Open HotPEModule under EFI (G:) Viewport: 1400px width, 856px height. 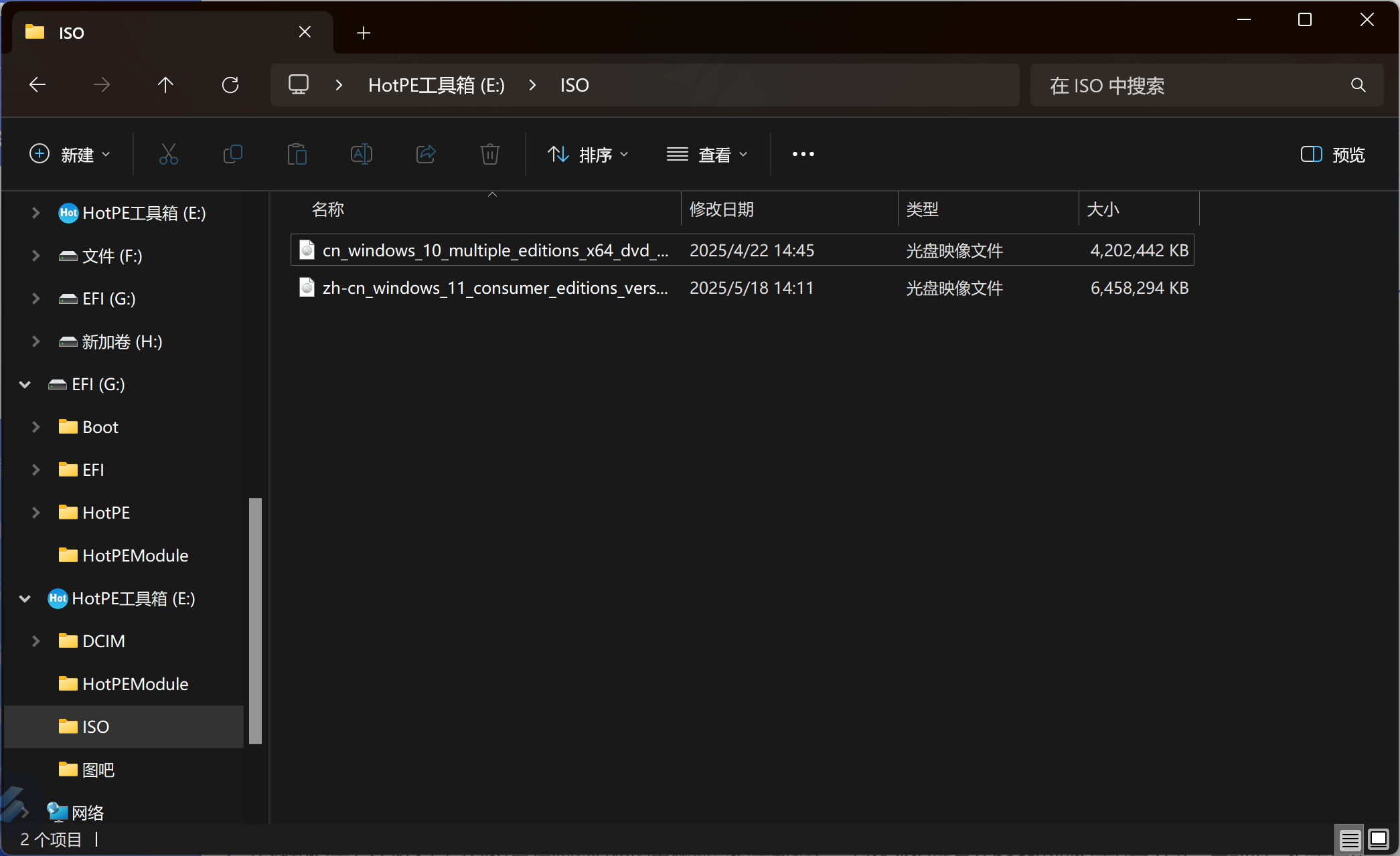point(123,555)
